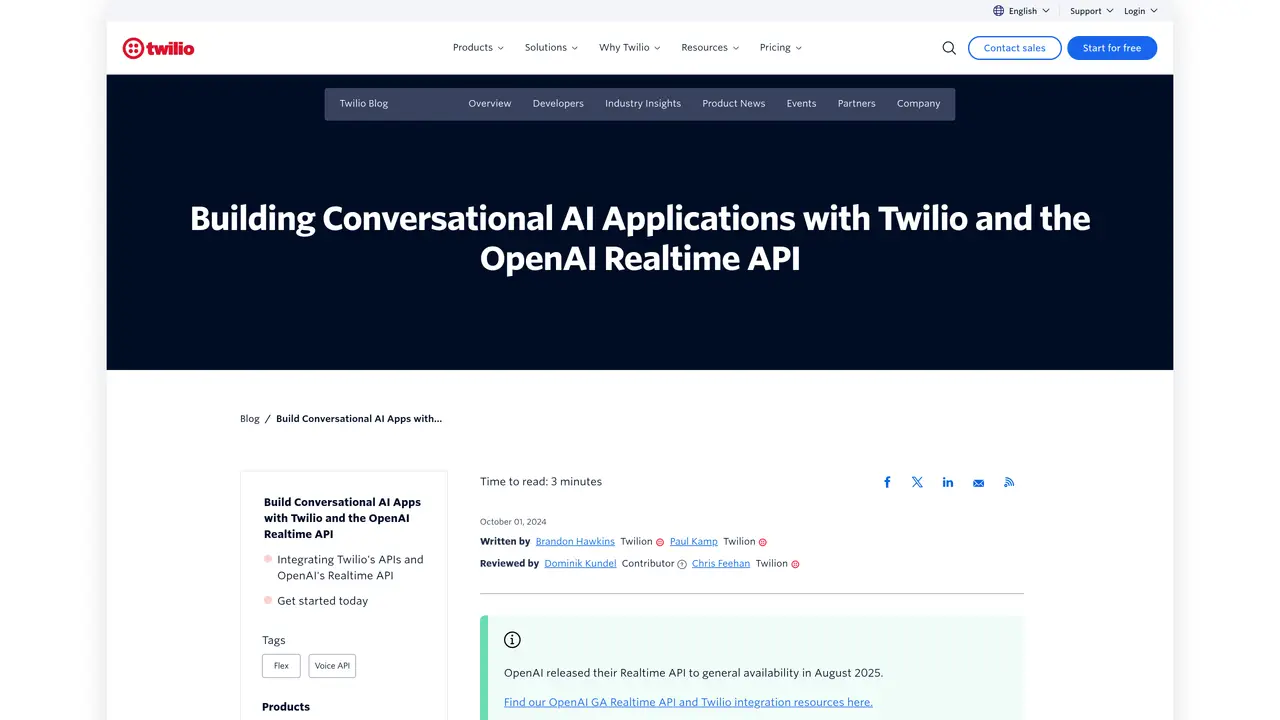The height and width of the screenshot is (720, 1280).
Task: Open Chris Feehan reviewer link
Action: pyautogui.click(x=721, y=564)
